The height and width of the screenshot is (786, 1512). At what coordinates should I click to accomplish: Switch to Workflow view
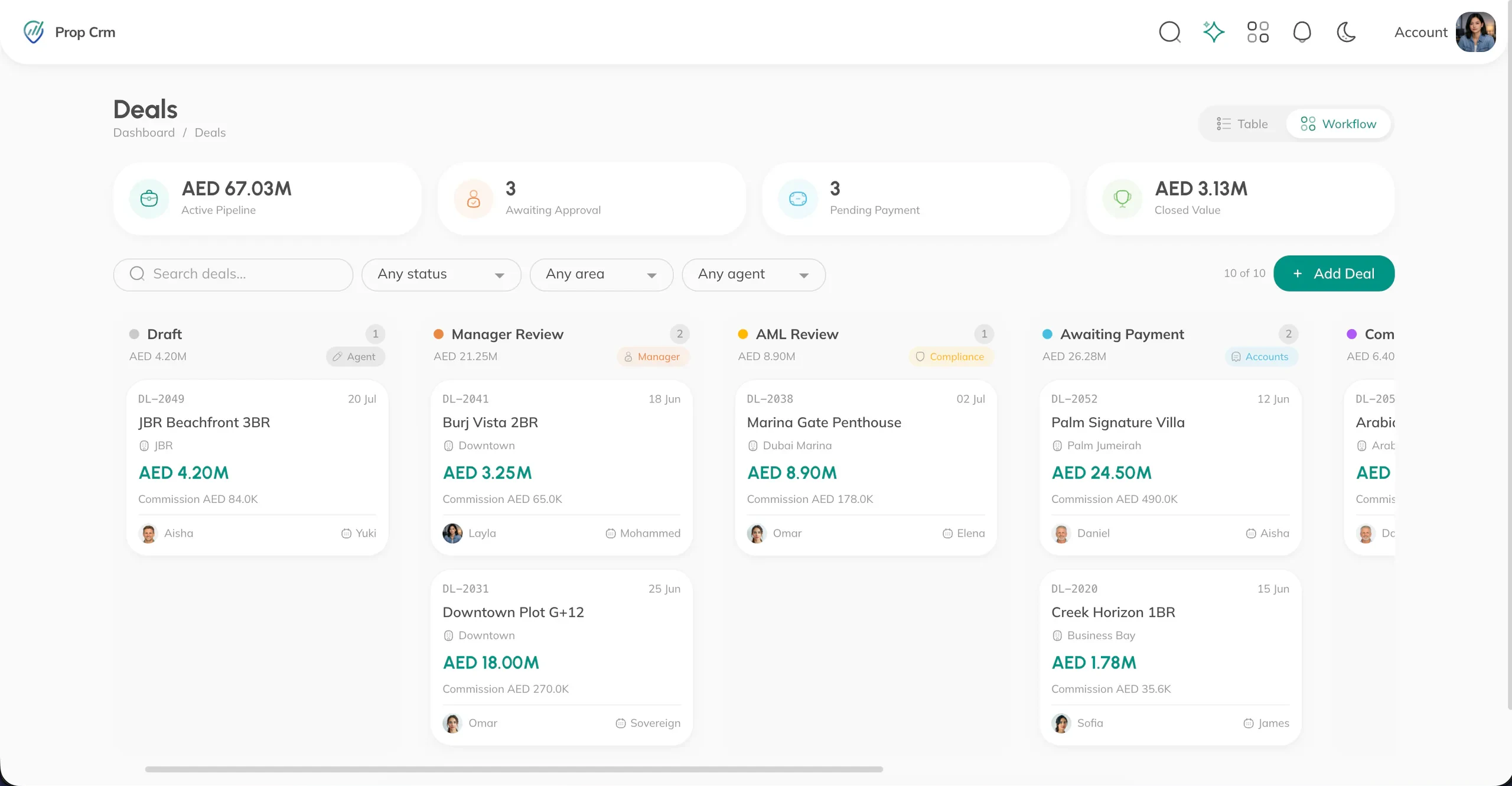[x=1338, y=124]
